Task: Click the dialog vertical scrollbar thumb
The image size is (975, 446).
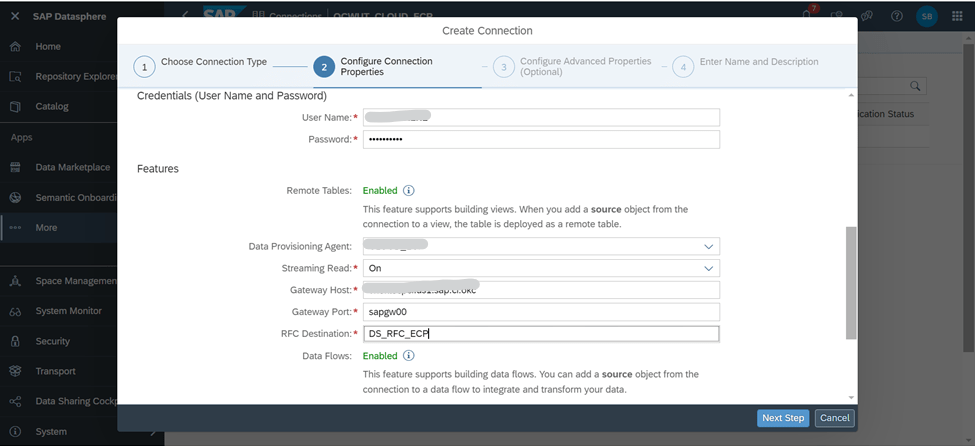Action: pyautogui.click(x=851, y=283)
